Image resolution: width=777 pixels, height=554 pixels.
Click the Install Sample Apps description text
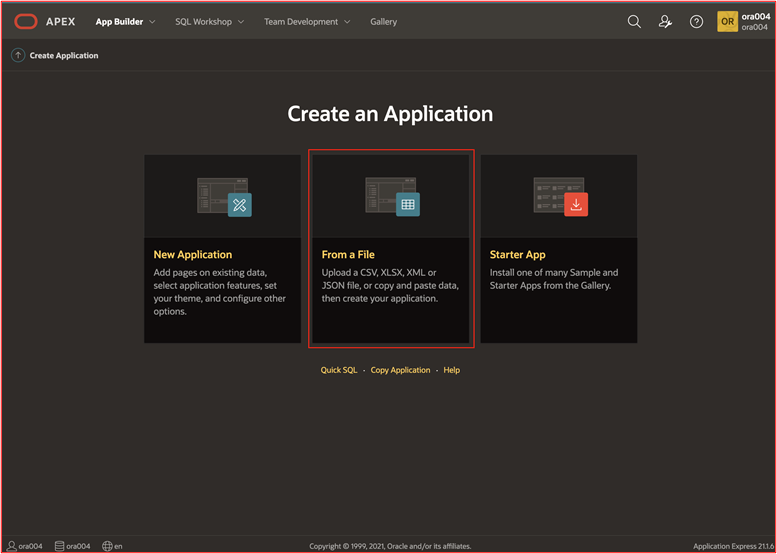(554, 279)
